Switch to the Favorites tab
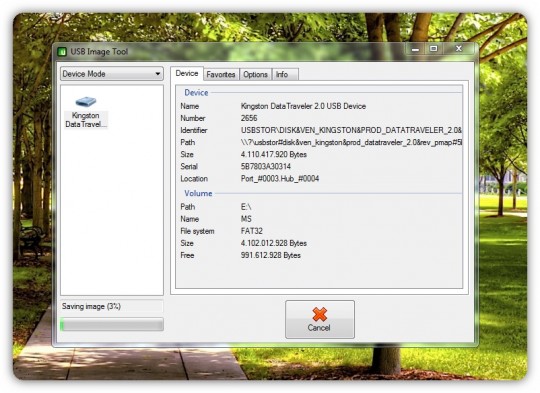This screenshot has width=540, height=393. tap(221, 74)
